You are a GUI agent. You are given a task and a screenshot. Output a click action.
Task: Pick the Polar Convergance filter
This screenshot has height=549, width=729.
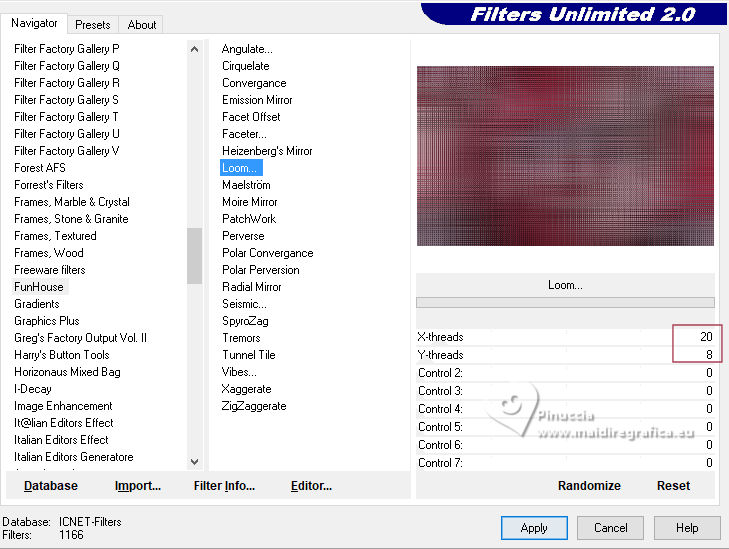coord(267,253)
